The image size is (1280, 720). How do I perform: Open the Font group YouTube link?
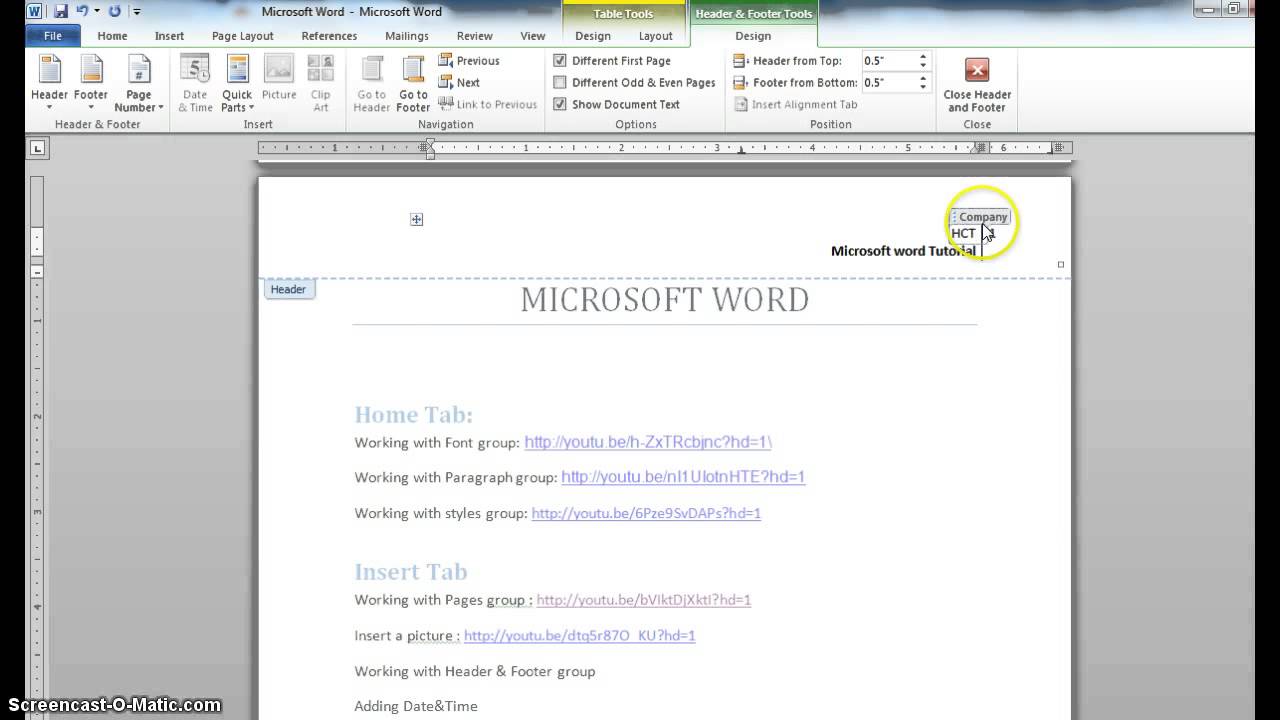point(648,442)
